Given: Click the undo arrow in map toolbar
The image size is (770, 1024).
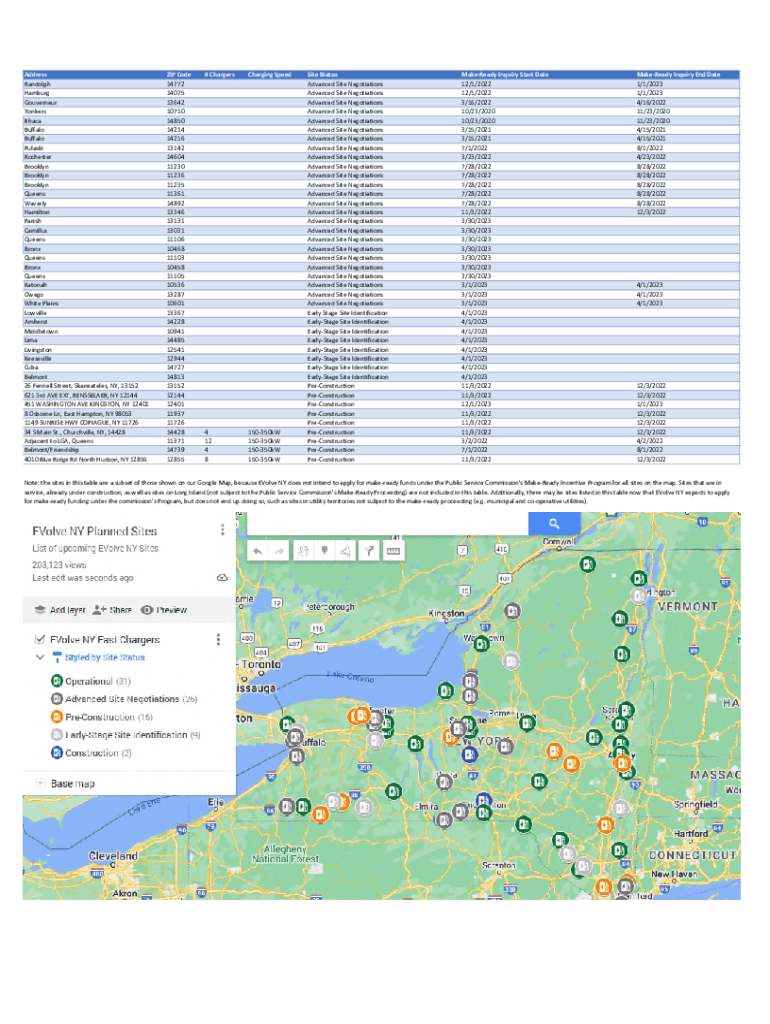Looking at the screenshot, I should (257, 550).
